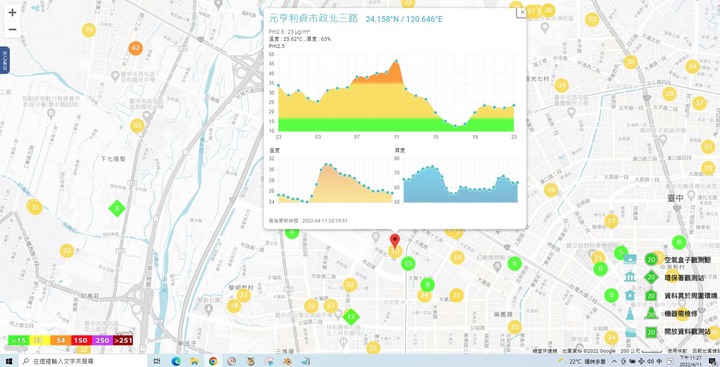Click the red 150 scale swatch
The image size is (720, 367).
(81, 340)
